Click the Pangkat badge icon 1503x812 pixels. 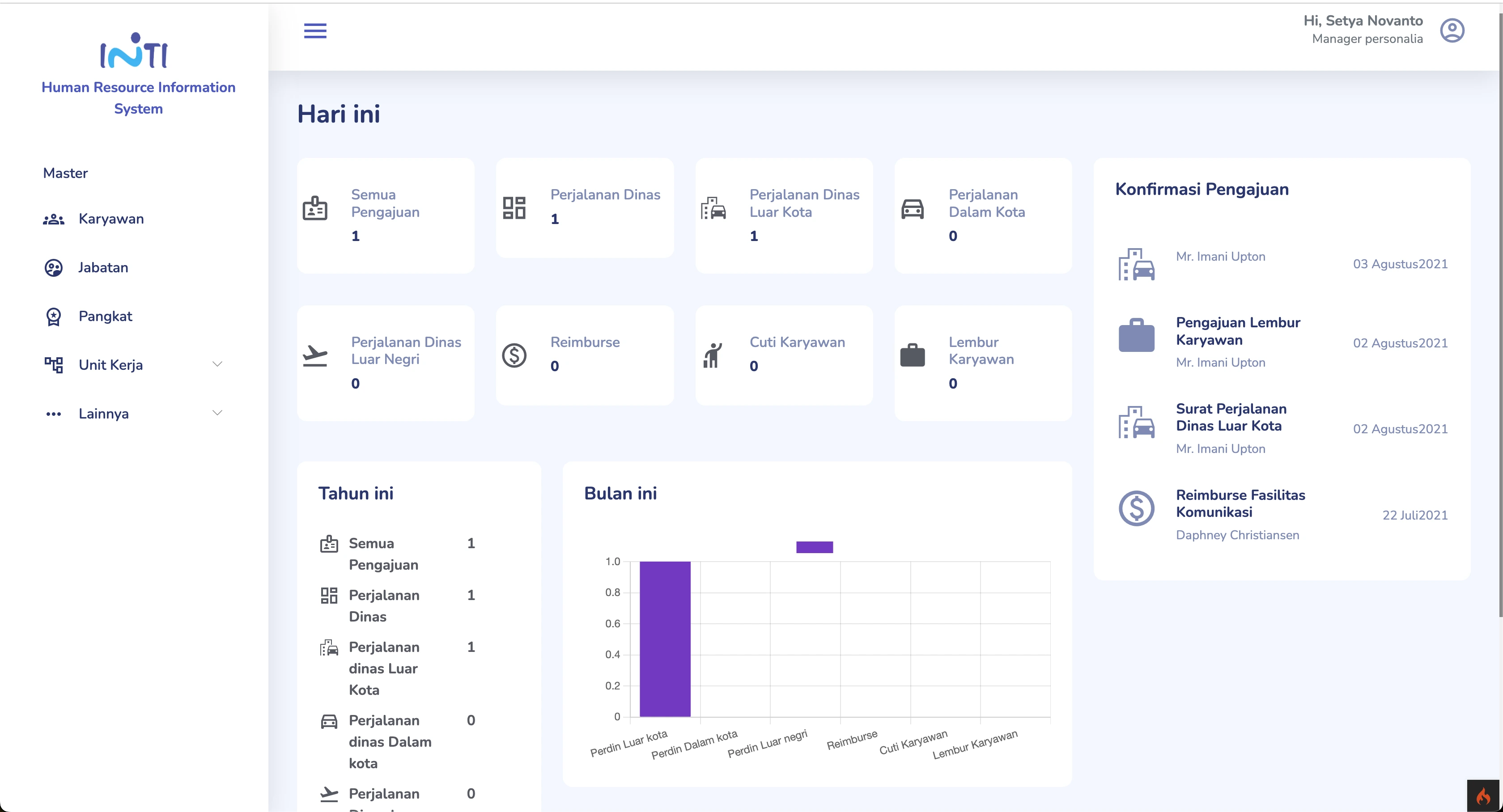(54, 317)
